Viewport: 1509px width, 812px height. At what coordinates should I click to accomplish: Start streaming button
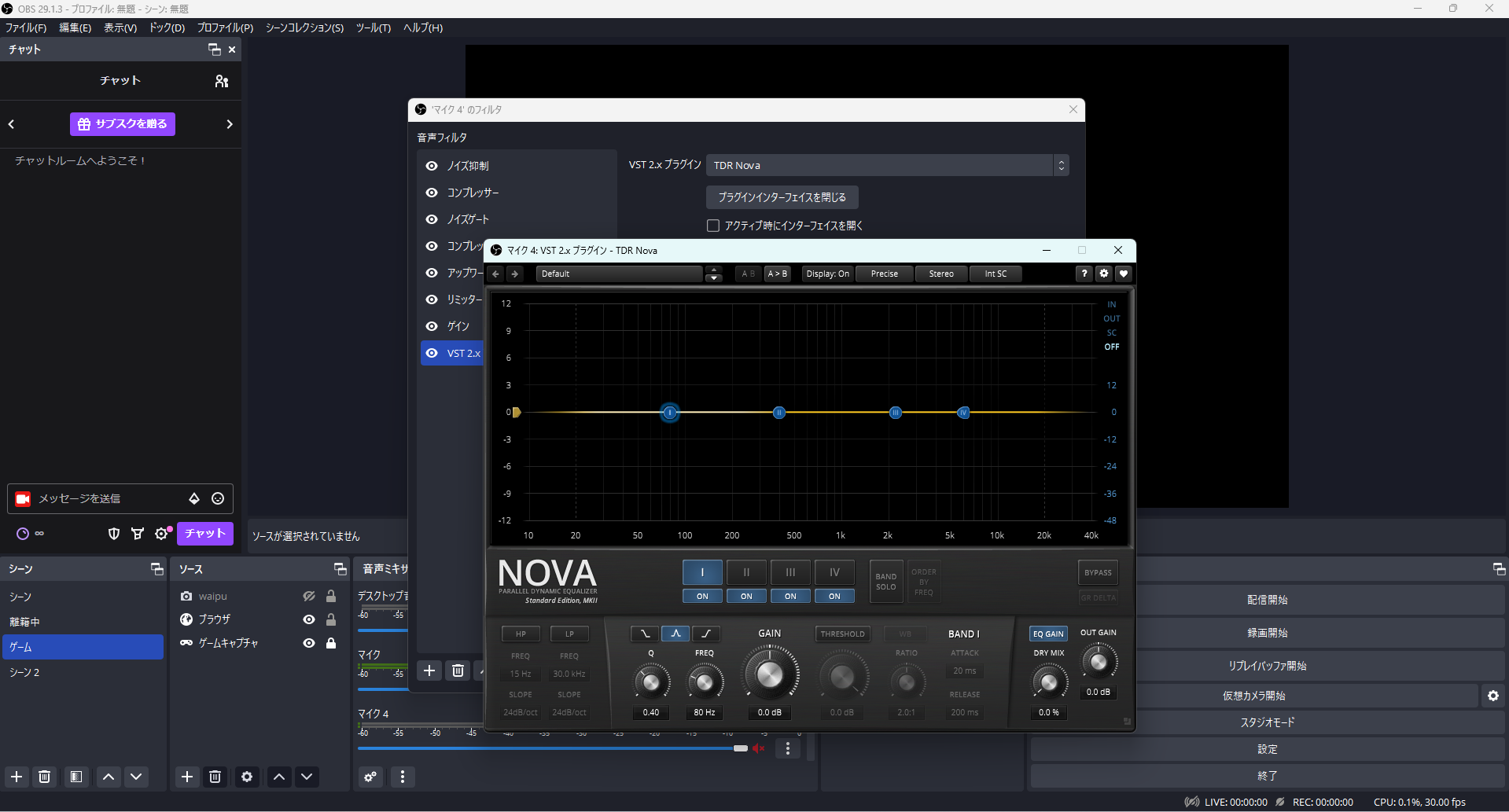point(1268,600)
